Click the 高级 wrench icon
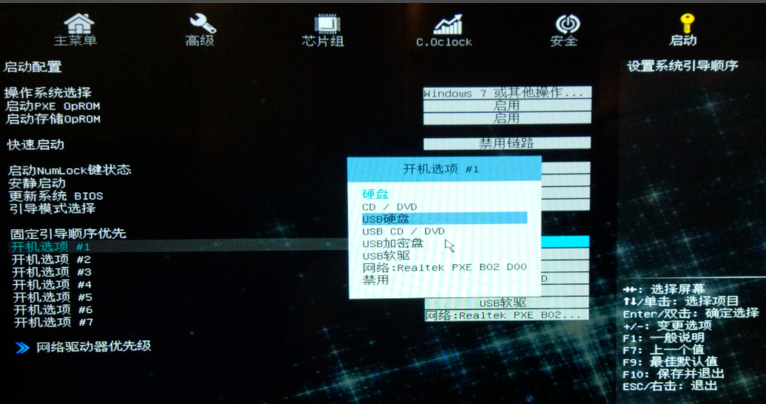766x404 pixels. [x=201, y=24]
